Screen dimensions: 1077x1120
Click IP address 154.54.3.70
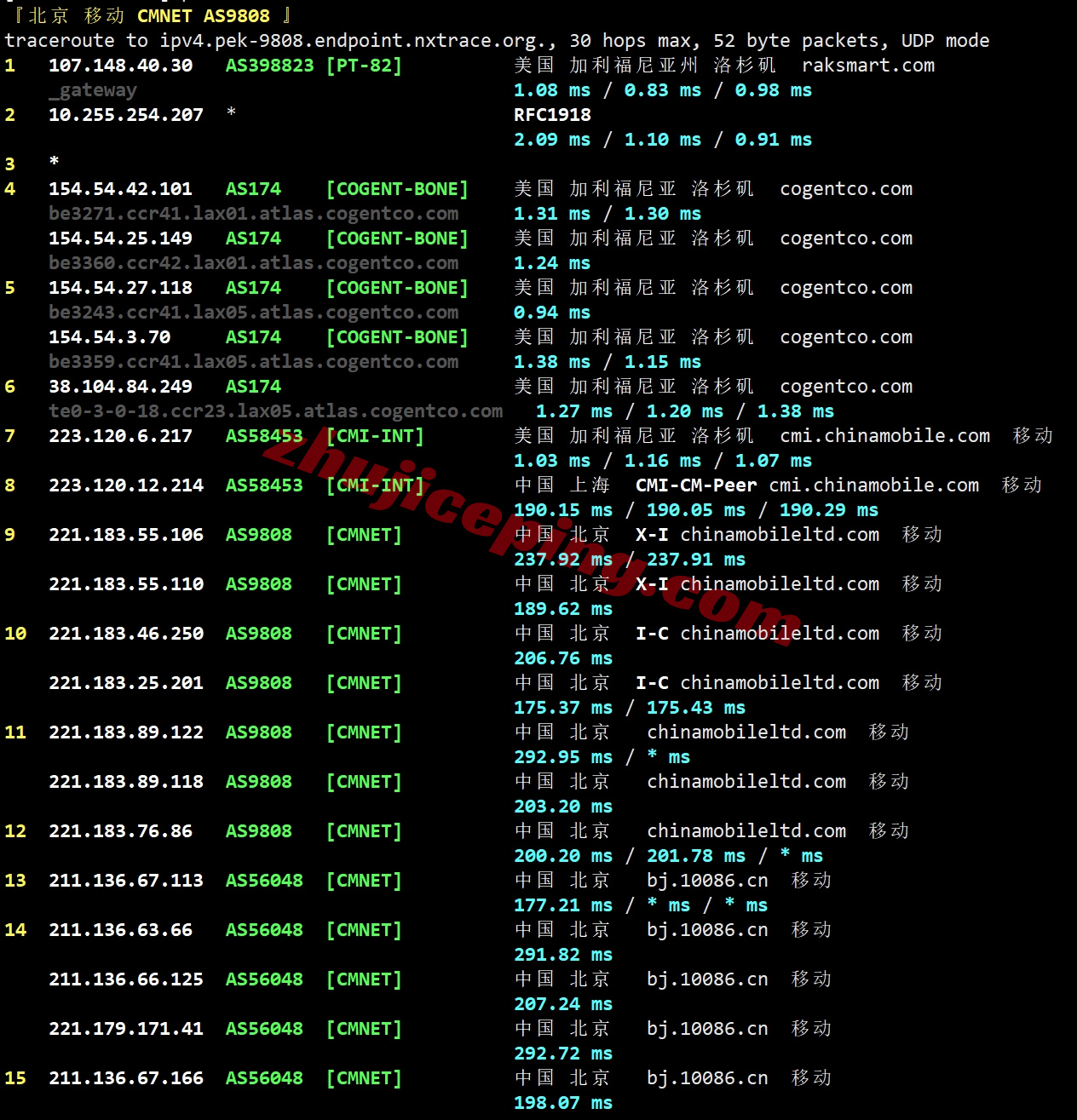(110, 337)
